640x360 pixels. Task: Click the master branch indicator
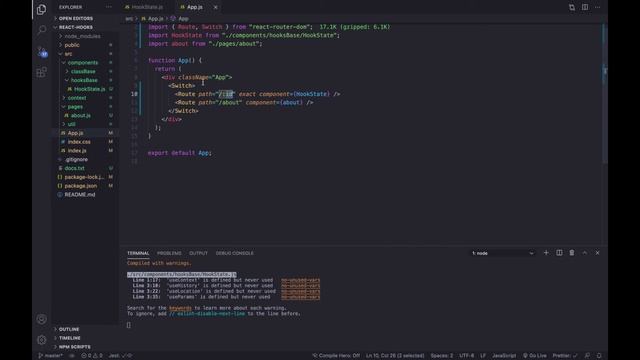[51, 356]
